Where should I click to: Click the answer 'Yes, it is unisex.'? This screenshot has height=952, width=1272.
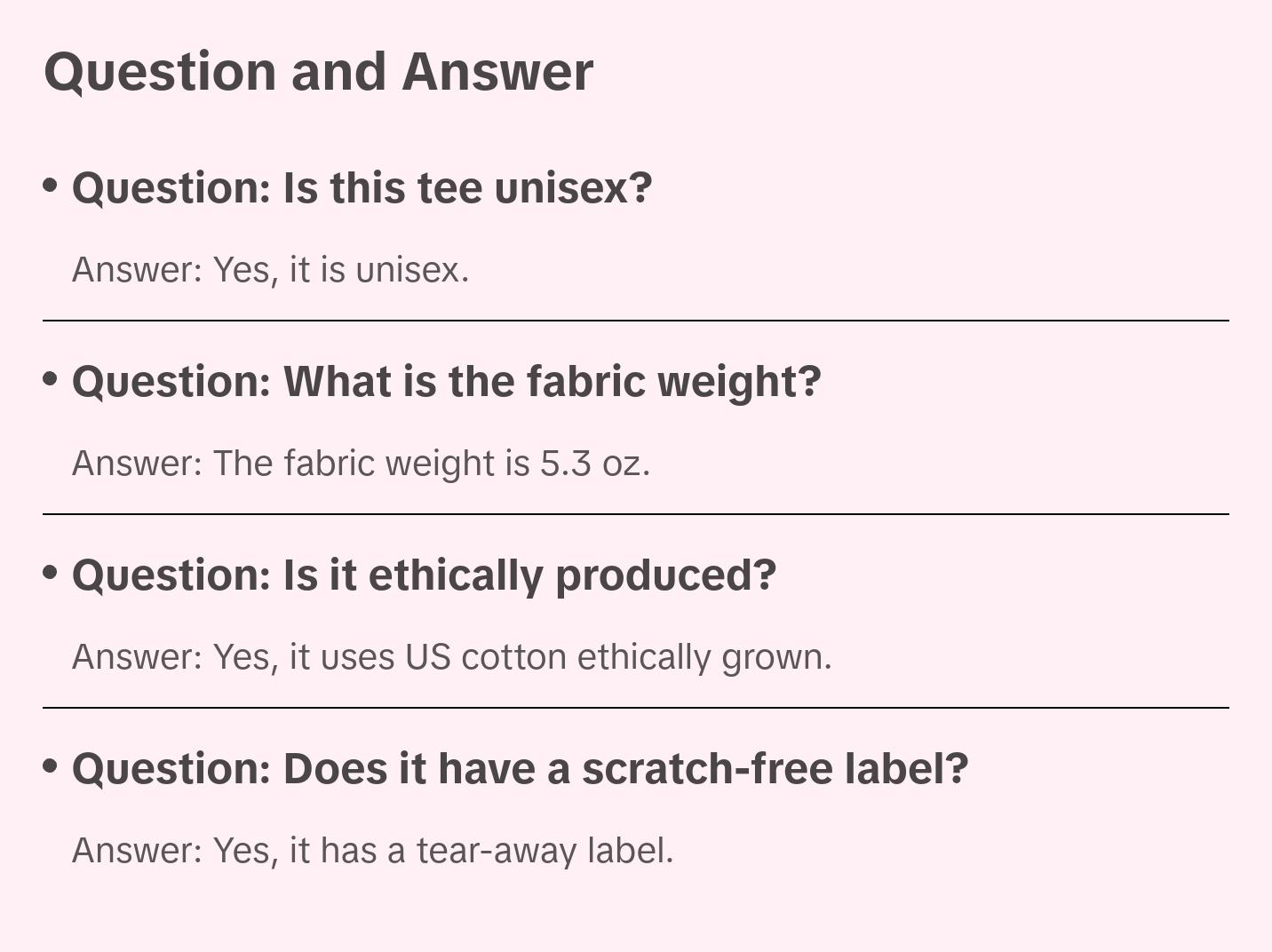(270, 270)
